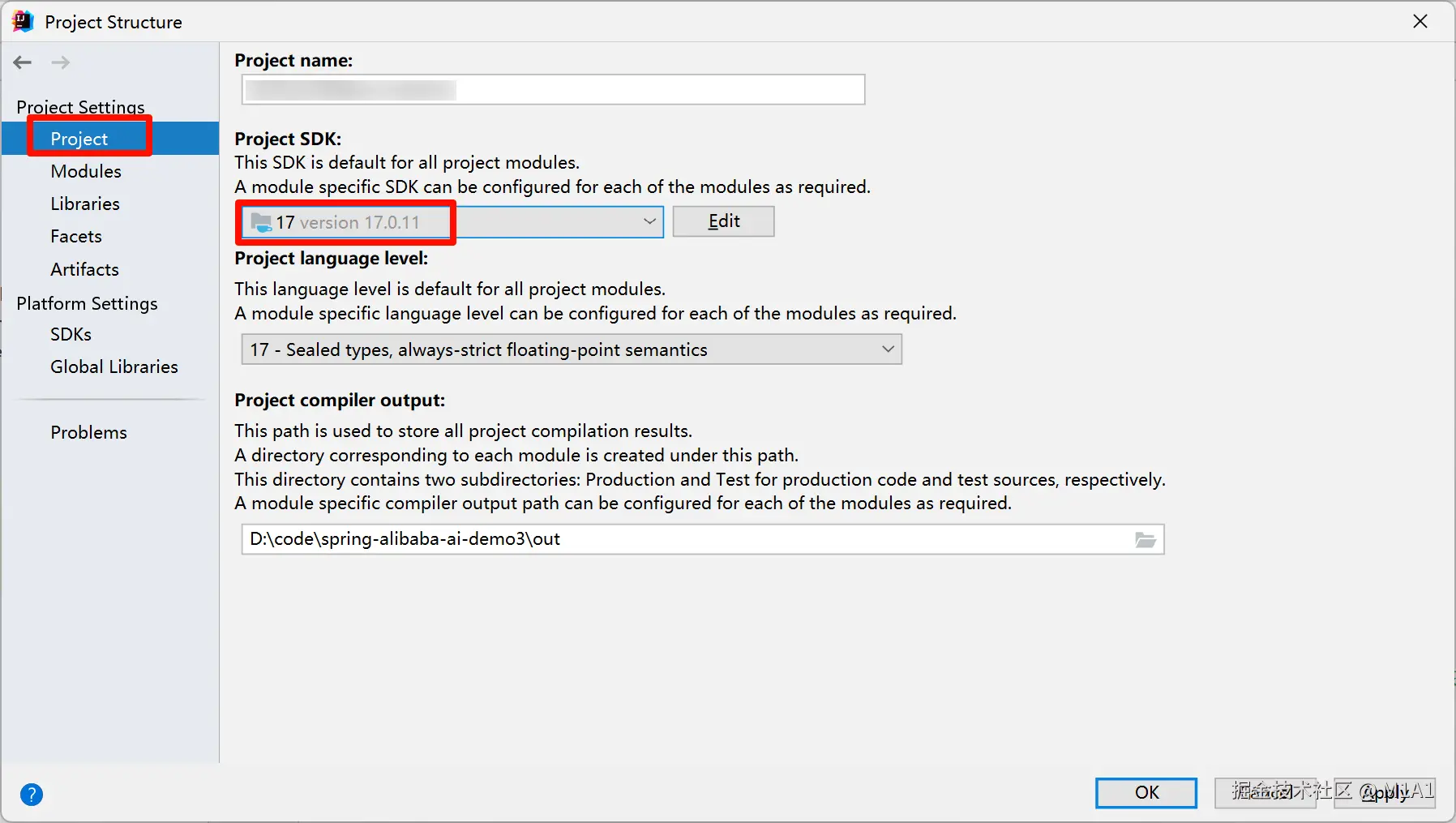The image size is (1456, 823).
Task: Open SDKs under Platform Settings
Action: point(71,334)
